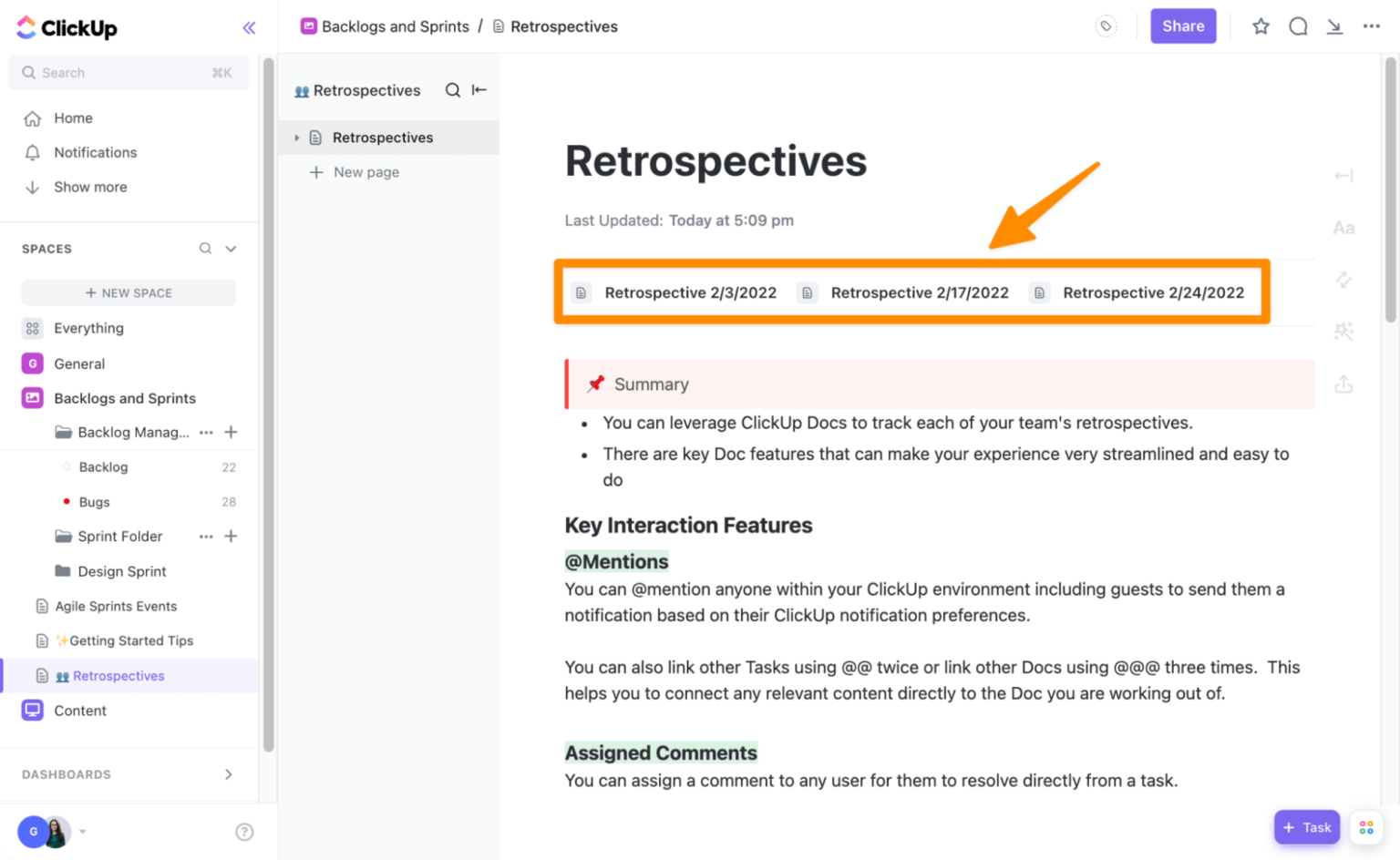Open Backlogs and Sprints via the breadcrumb
Screen dimensions: 1400x860
click(394, 26)
